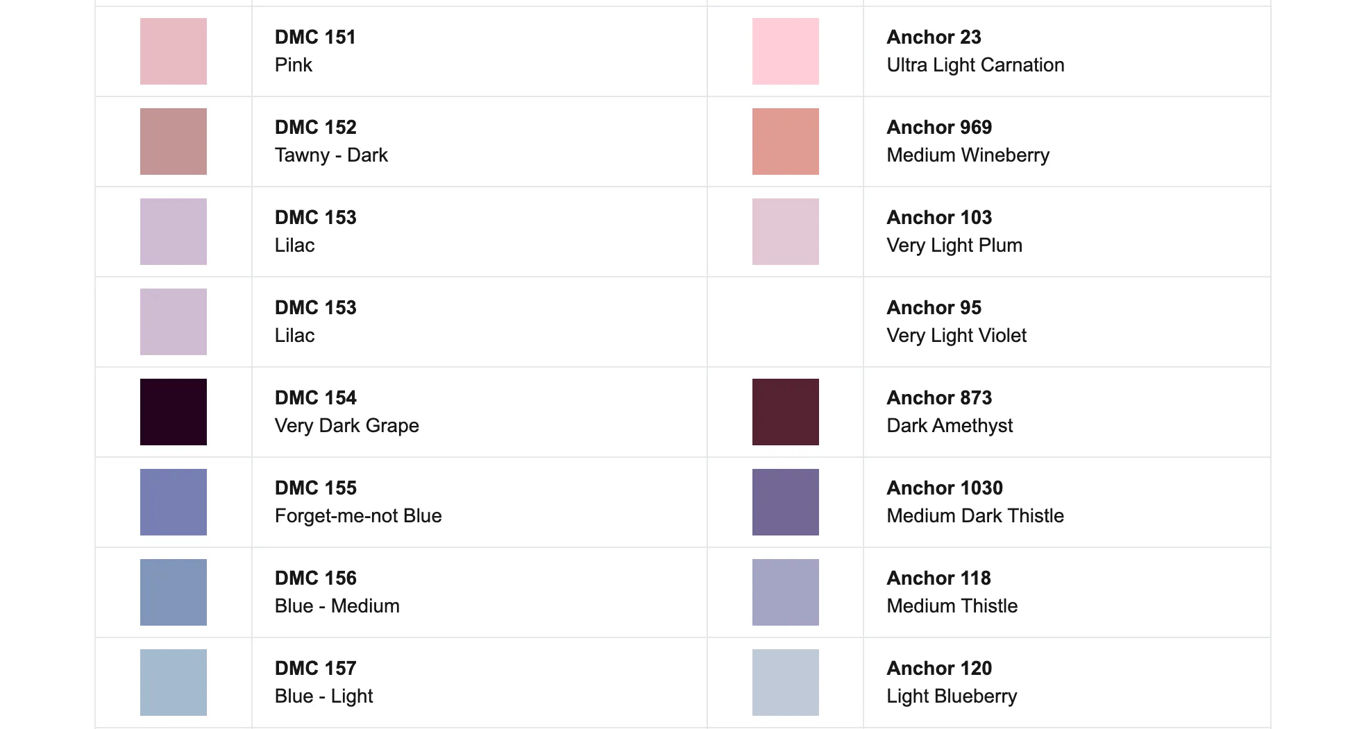Select the Anchor 969 Medium Wineberry swatch
1366x729 pixels.
click(785, 141)
